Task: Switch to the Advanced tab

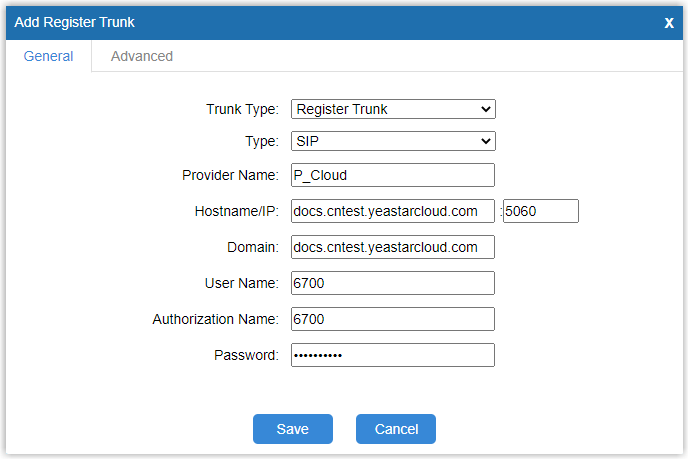Action: (141, 57)
